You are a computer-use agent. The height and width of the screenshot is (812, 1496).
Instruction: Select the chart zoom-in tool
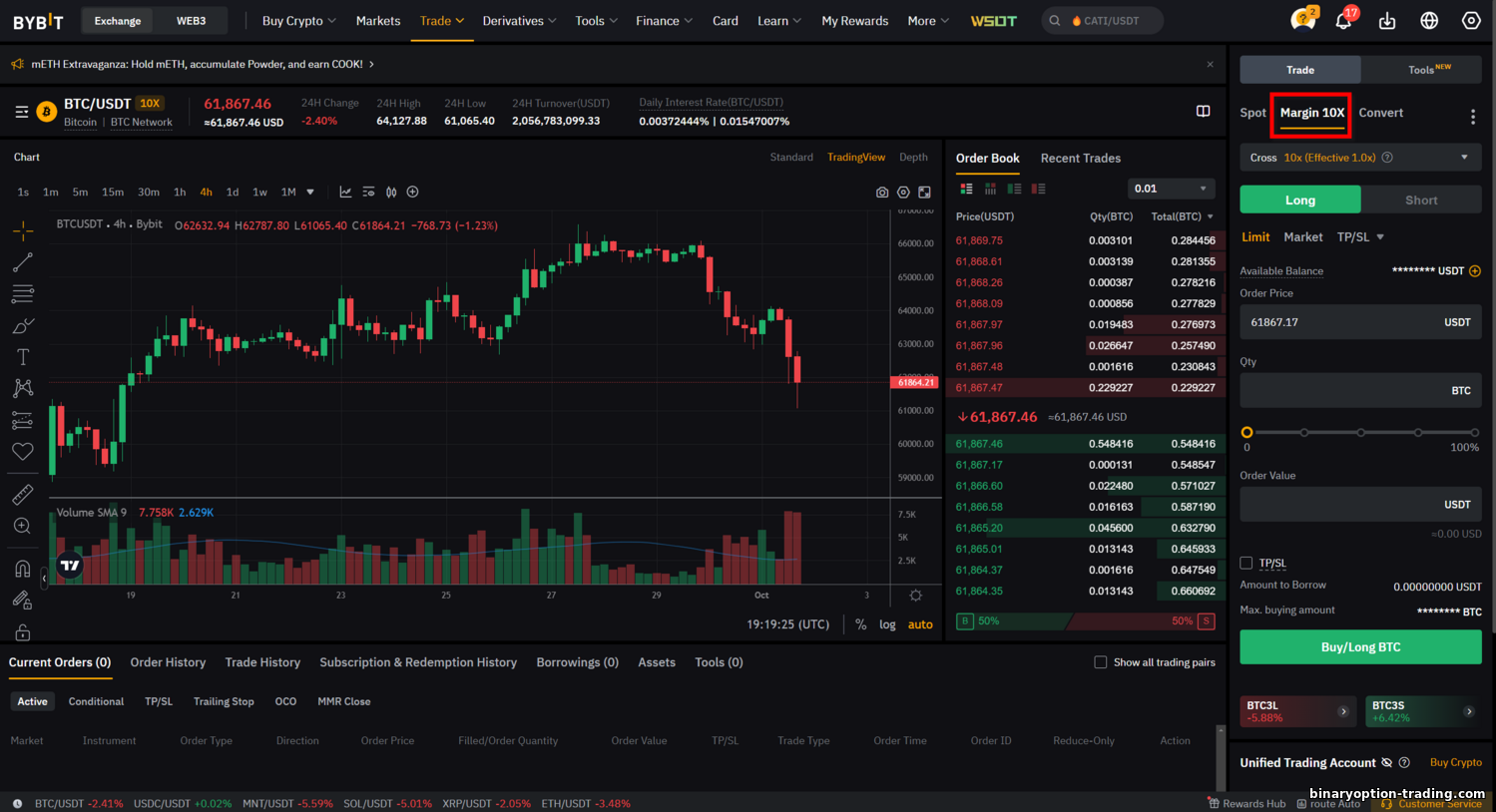coord(23,526)
